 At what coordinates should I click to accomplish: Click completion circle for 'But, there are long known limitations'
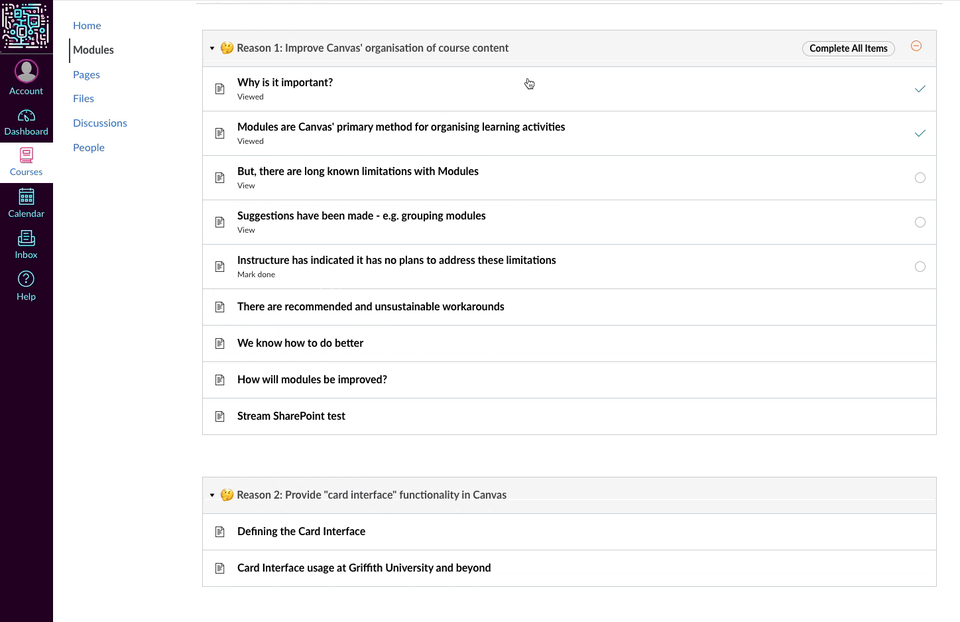point(920,178)
